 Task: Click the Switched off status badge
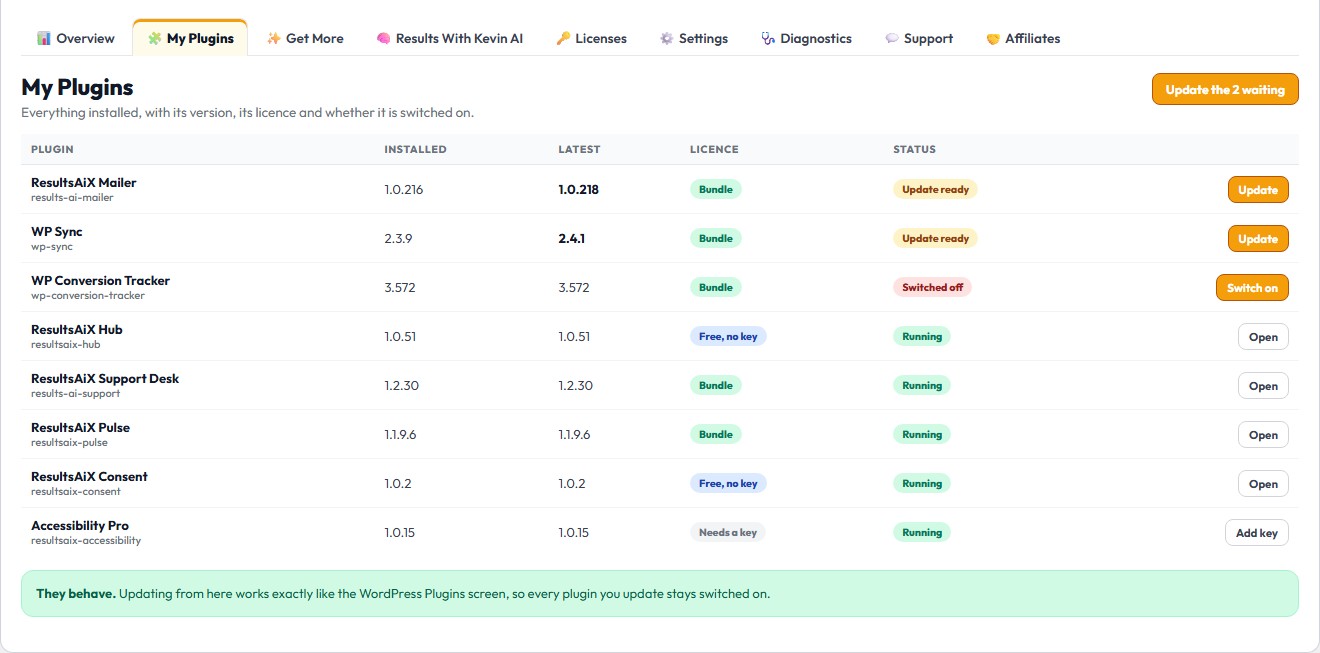pos(932,287)
